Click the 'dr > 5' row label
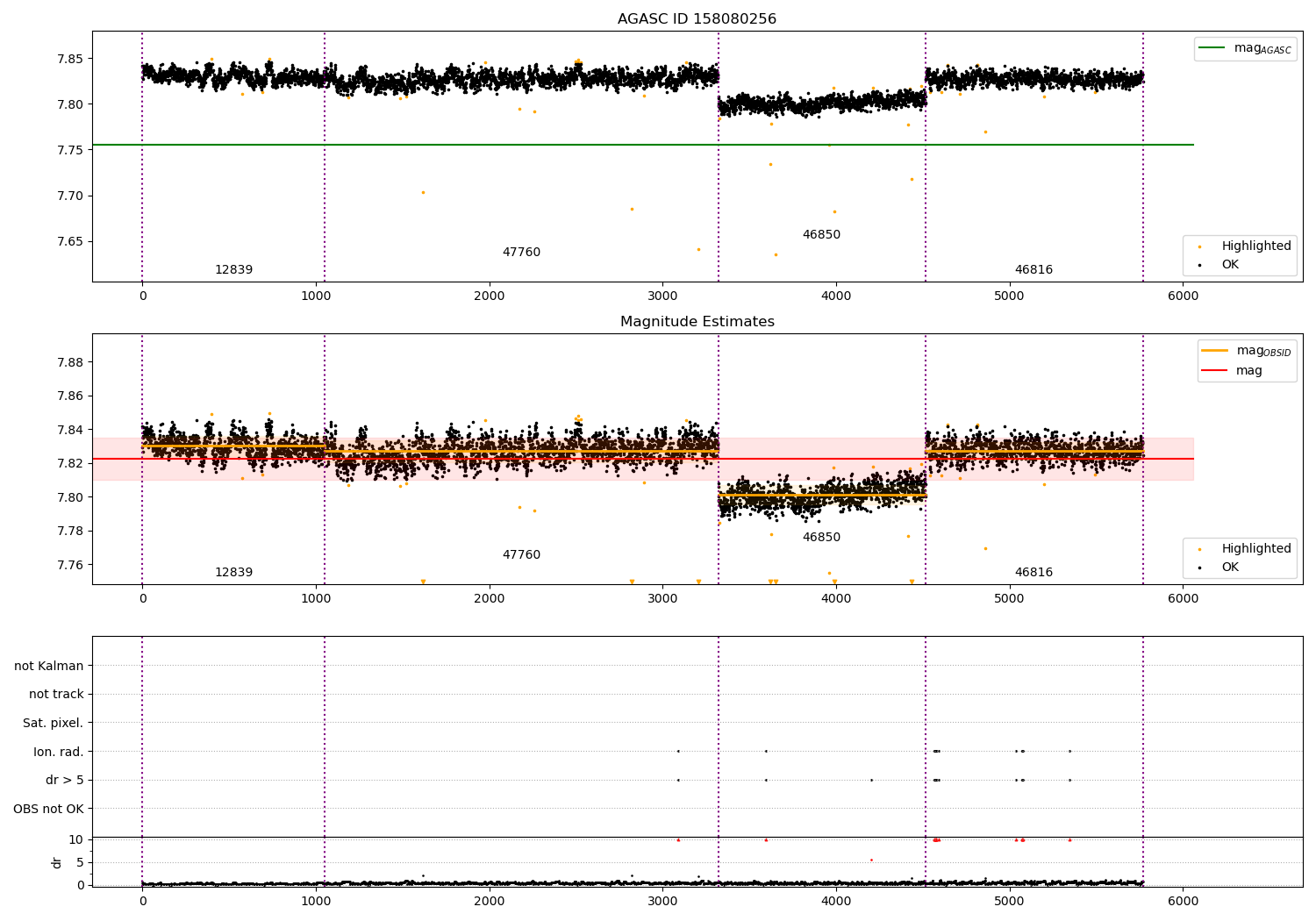 click(64, 781)
